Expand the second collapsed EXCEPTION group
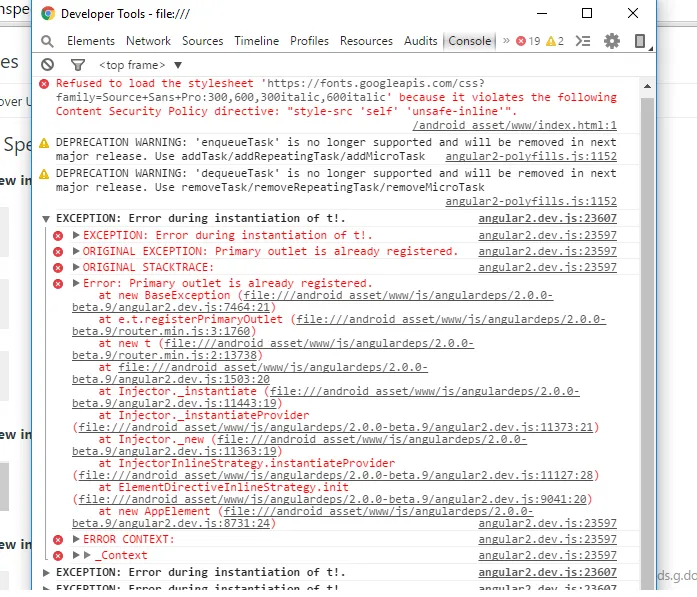 pyautogui.click(x=46, y=573)
